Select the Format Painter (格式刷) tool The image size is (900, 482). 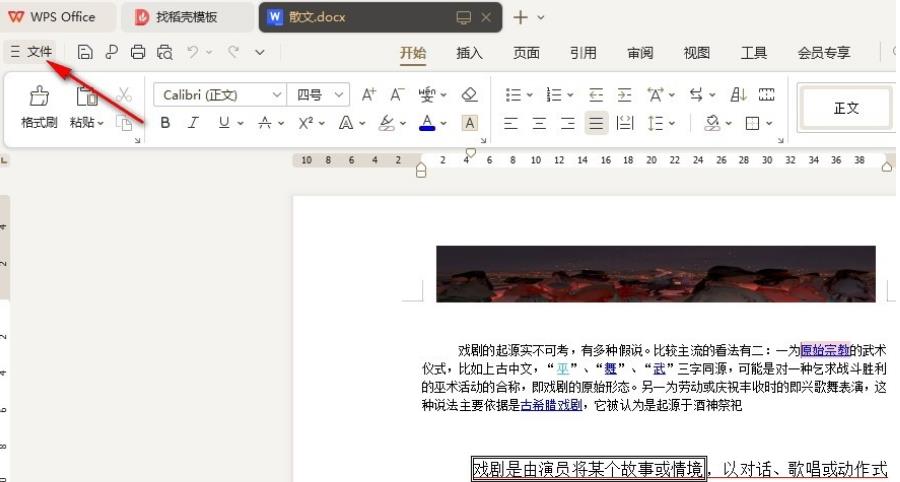coord(39,107)
